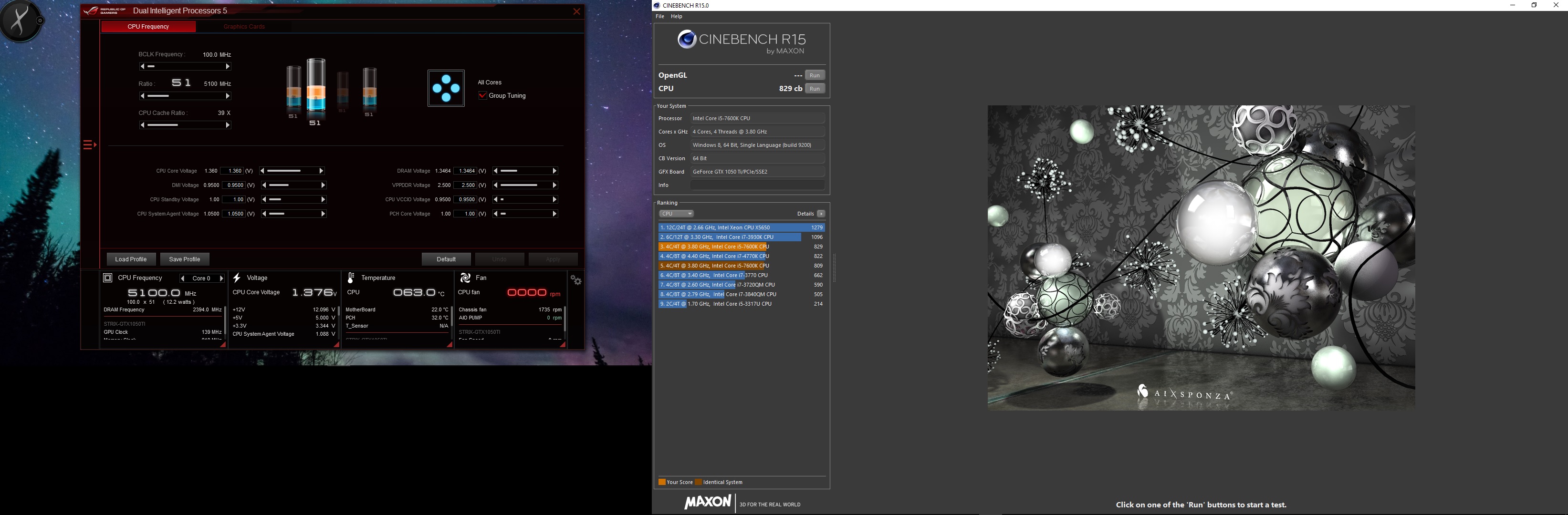Open the red side menu expander icon
The width and height of the screenshot is (1568, 515).
click(x=90, y=144)
